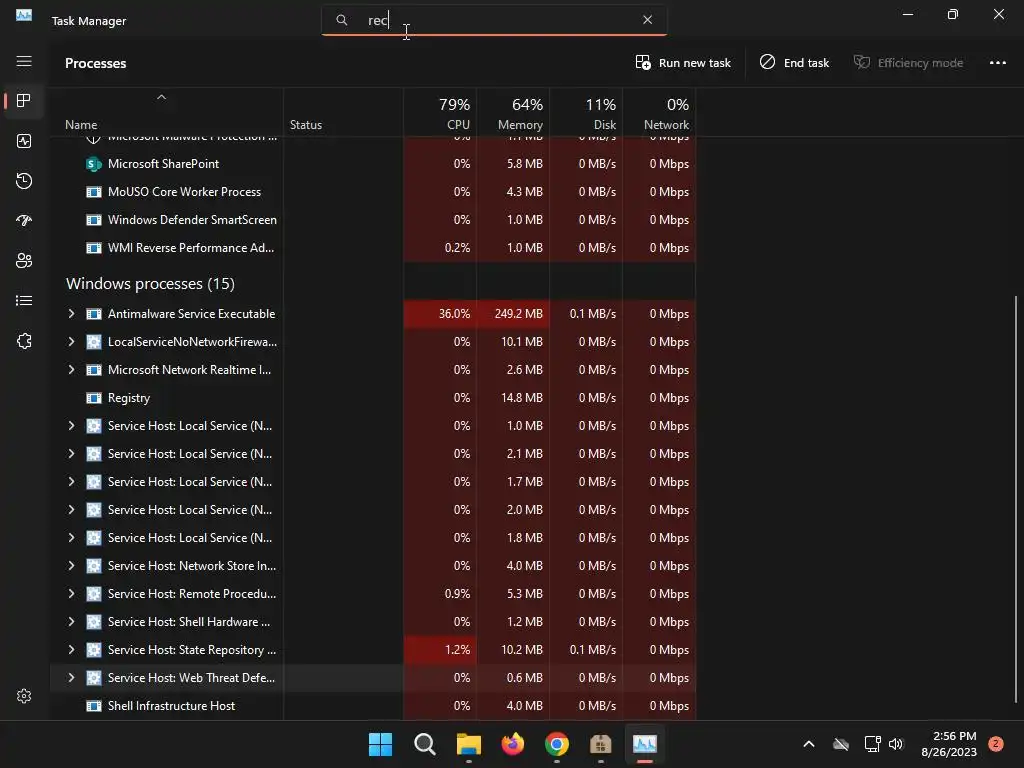Select Windows Defender SmartScreen process
Screen dimensions: 1024x768
[x=373, y=220]
